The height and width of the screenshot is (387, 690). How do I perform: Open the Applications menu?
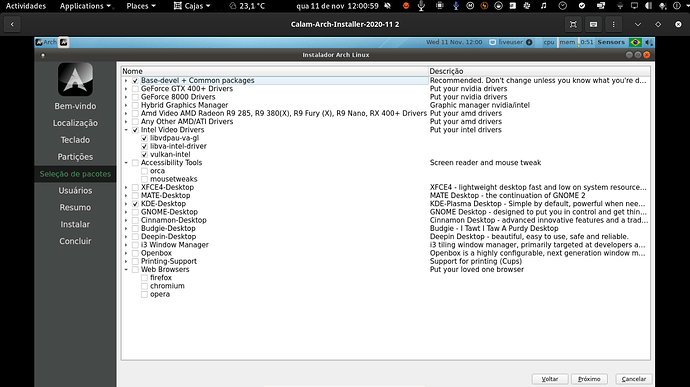click(x=85, y=6)
